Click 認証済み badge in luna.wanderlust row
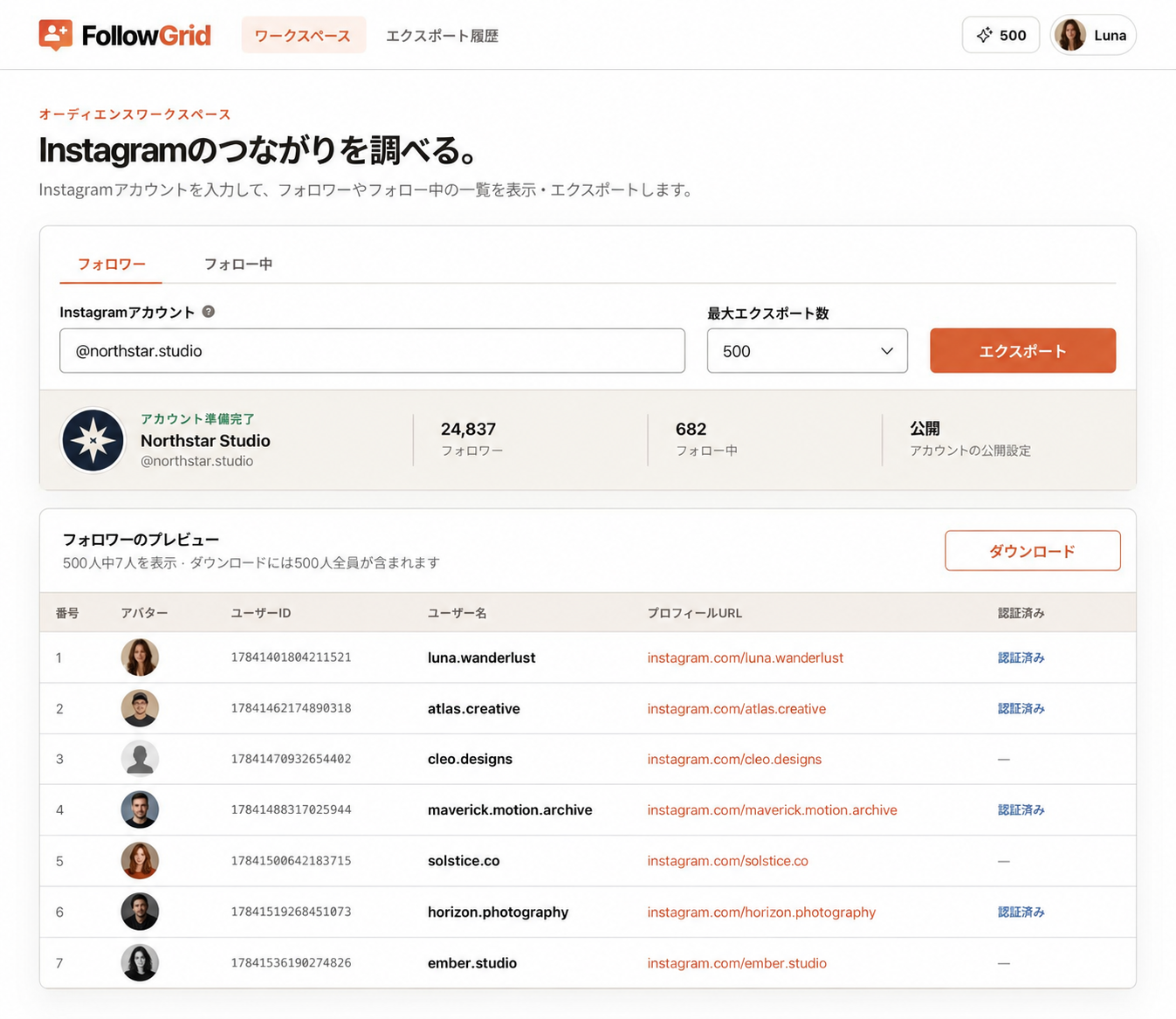Viewport: 1176px width, 1019px height. (x=1021, y=658)
